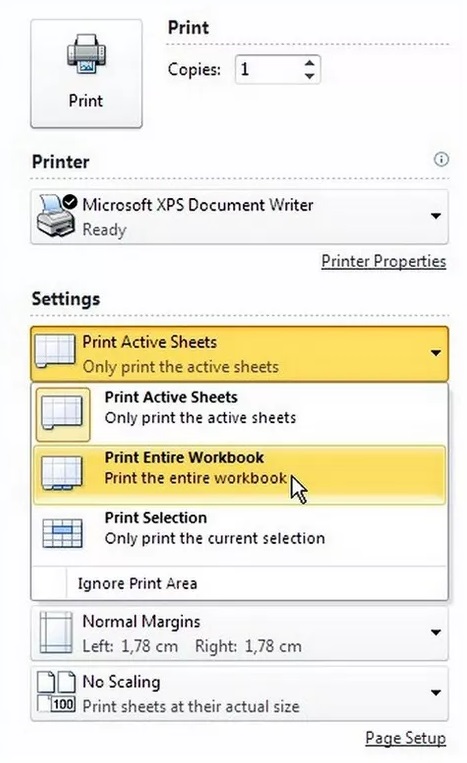The image size is (467, 763).
Task: Open the Page Setup link
Action: pos(405,738)
